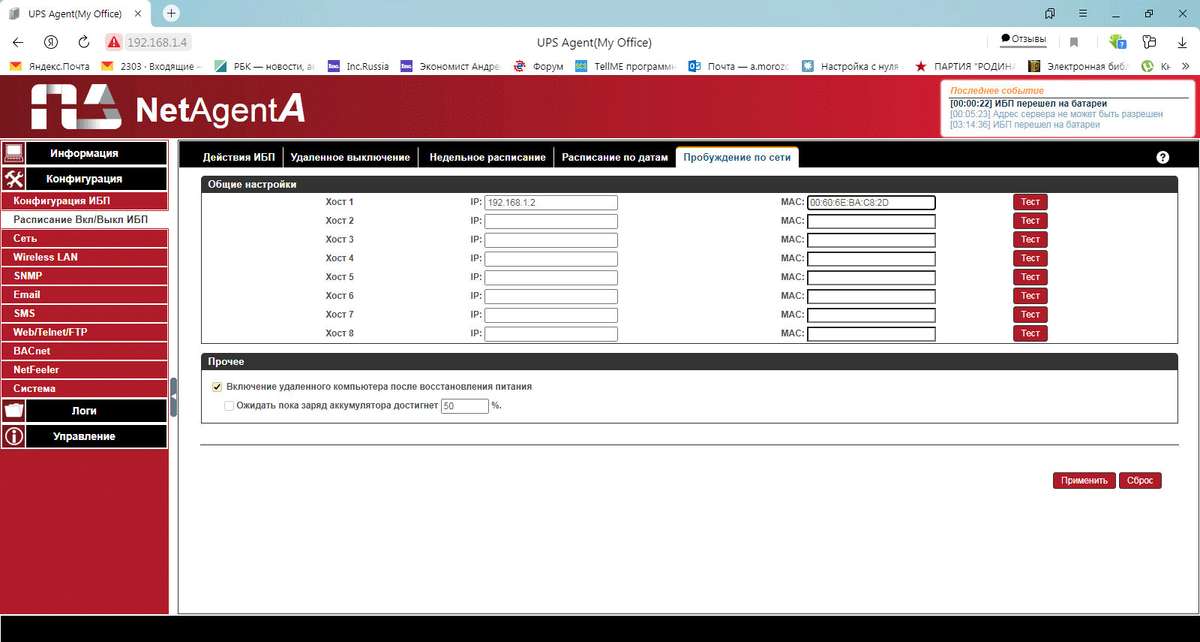Click the Применить button

point(1084,480)
